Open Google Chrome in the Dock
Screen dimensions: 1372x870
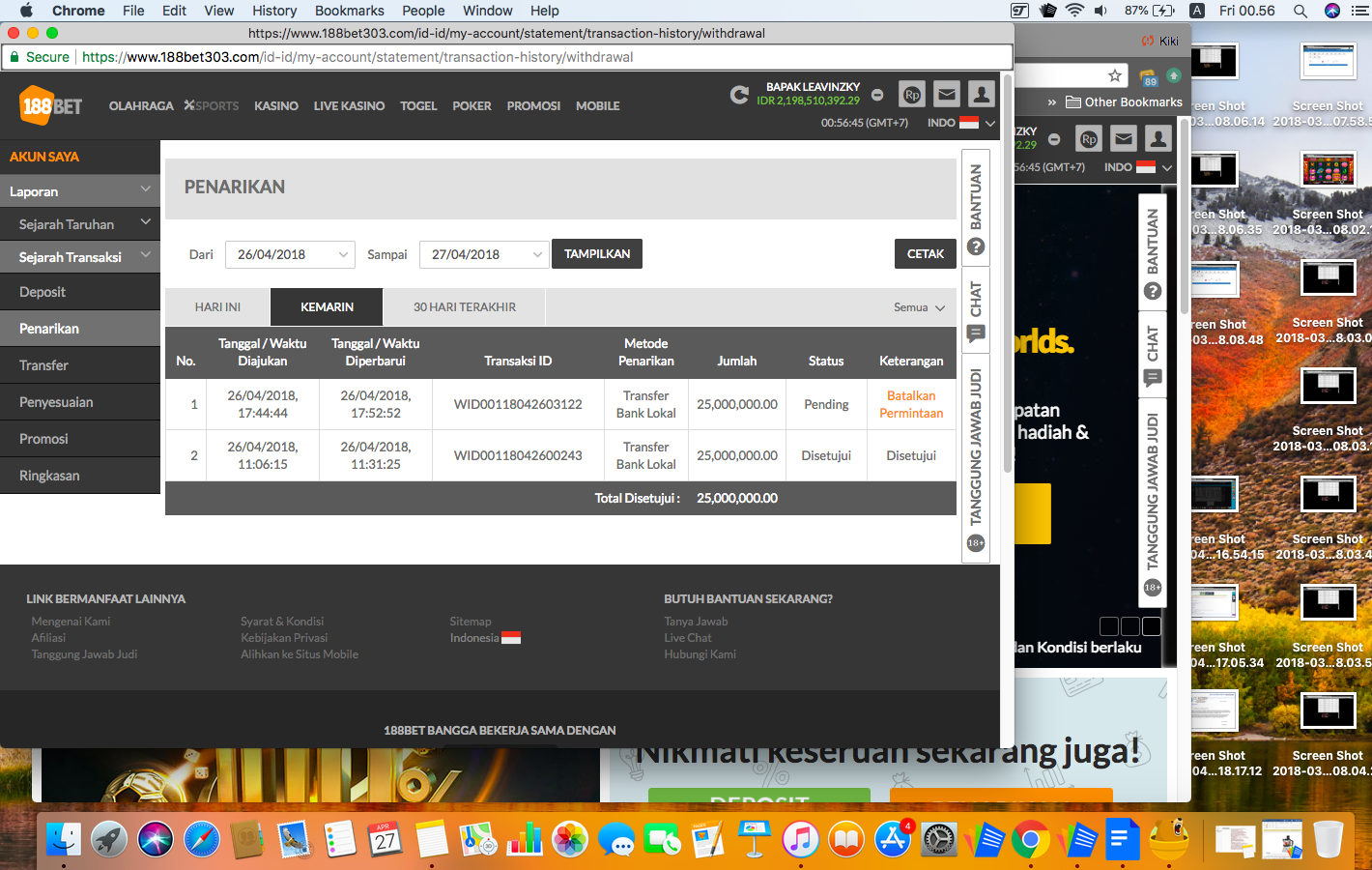point(1031,839)
